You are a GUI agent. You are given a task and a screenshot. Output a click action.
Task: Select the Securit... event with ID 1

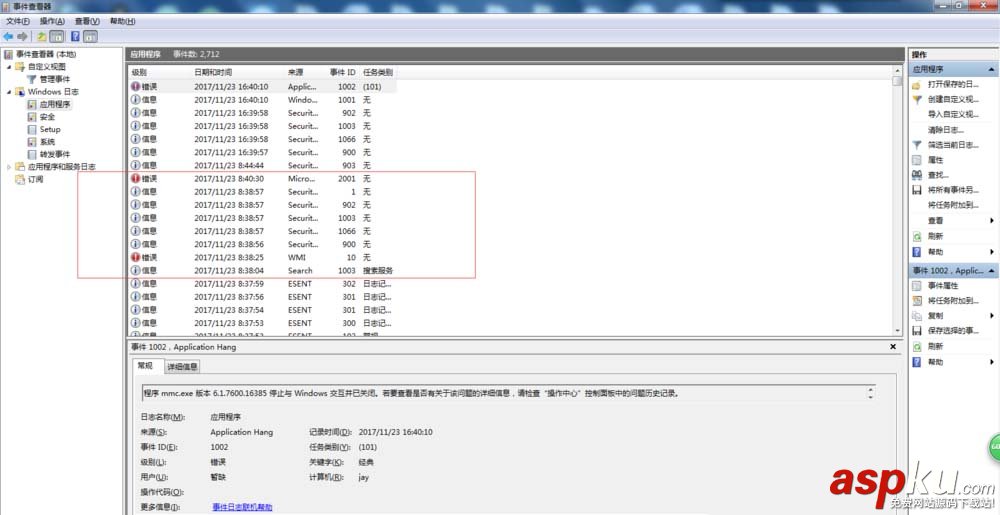pyautogui.click(x=263, y=192)
